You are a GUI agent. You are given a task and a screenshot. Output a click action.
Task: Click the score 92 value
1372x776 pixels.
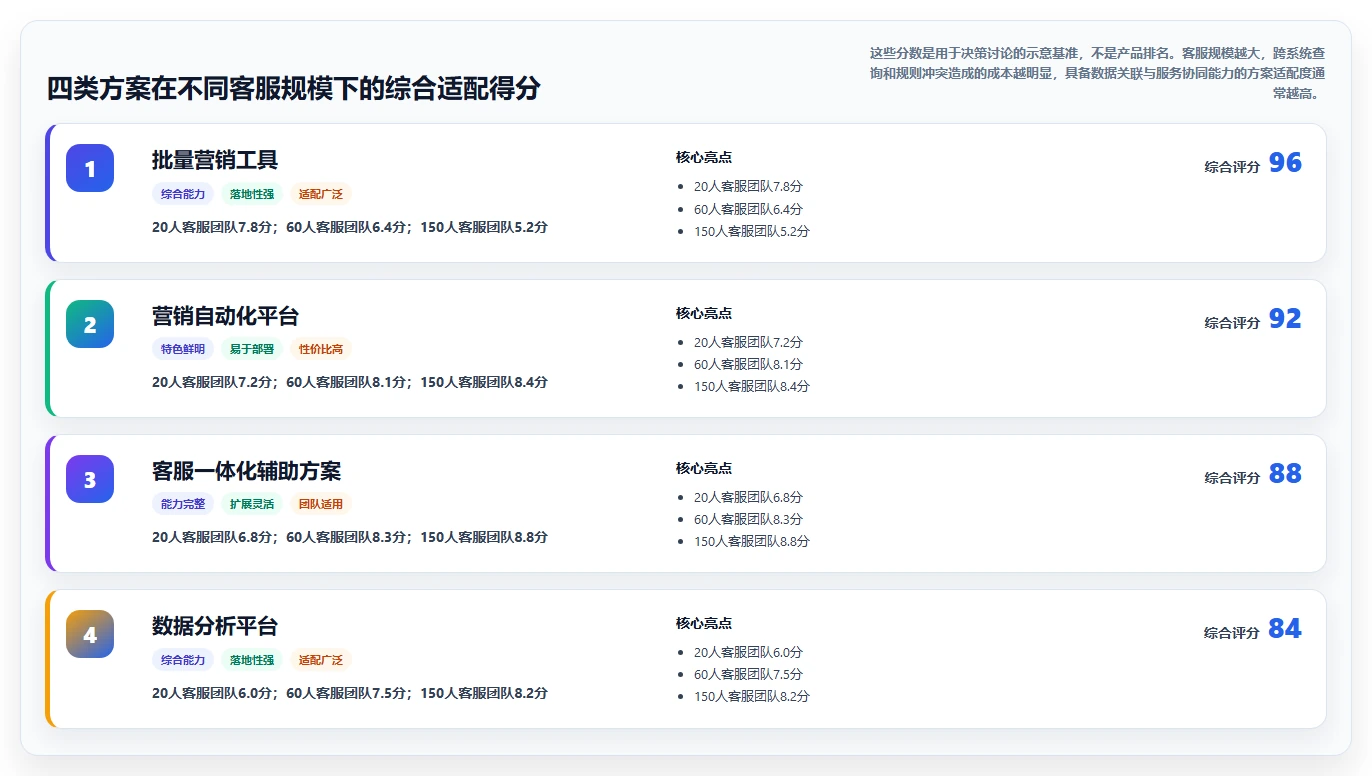[1285, 319]
